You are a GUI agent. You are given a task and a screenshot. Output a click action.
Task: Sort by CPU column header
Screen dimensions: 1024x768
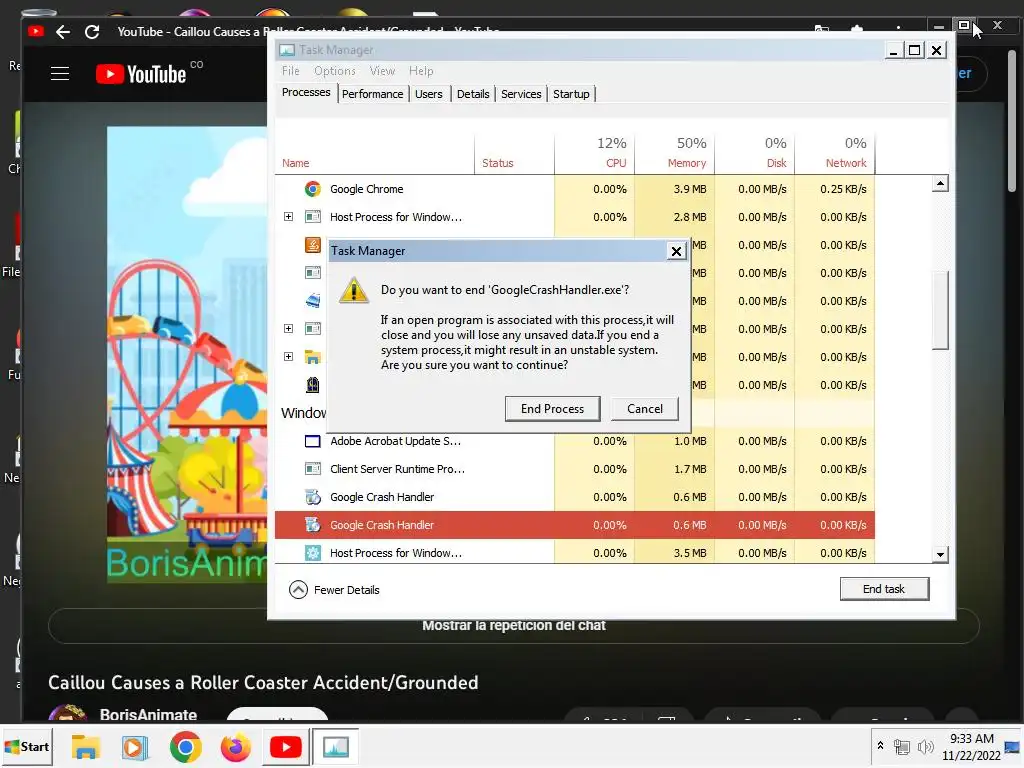tap(594, 154)
